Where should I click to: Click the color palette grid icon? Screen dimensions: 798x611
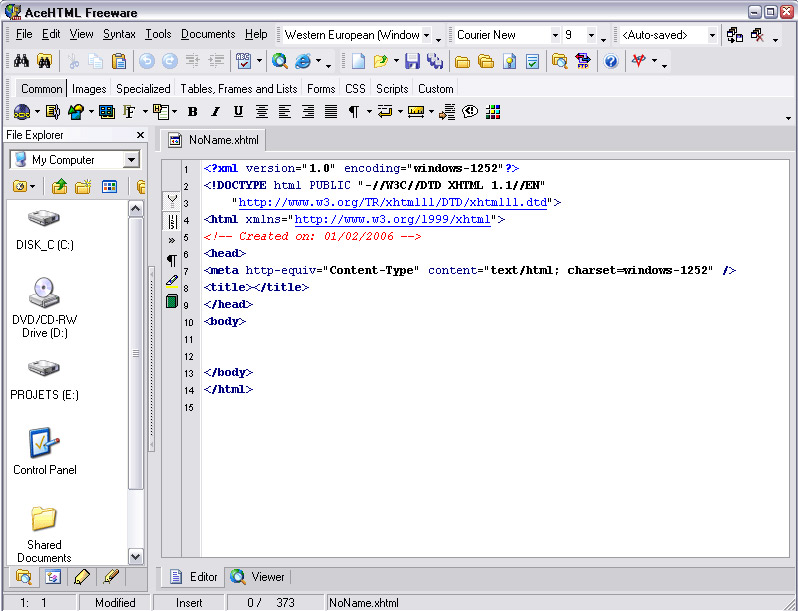click(493, 111)
